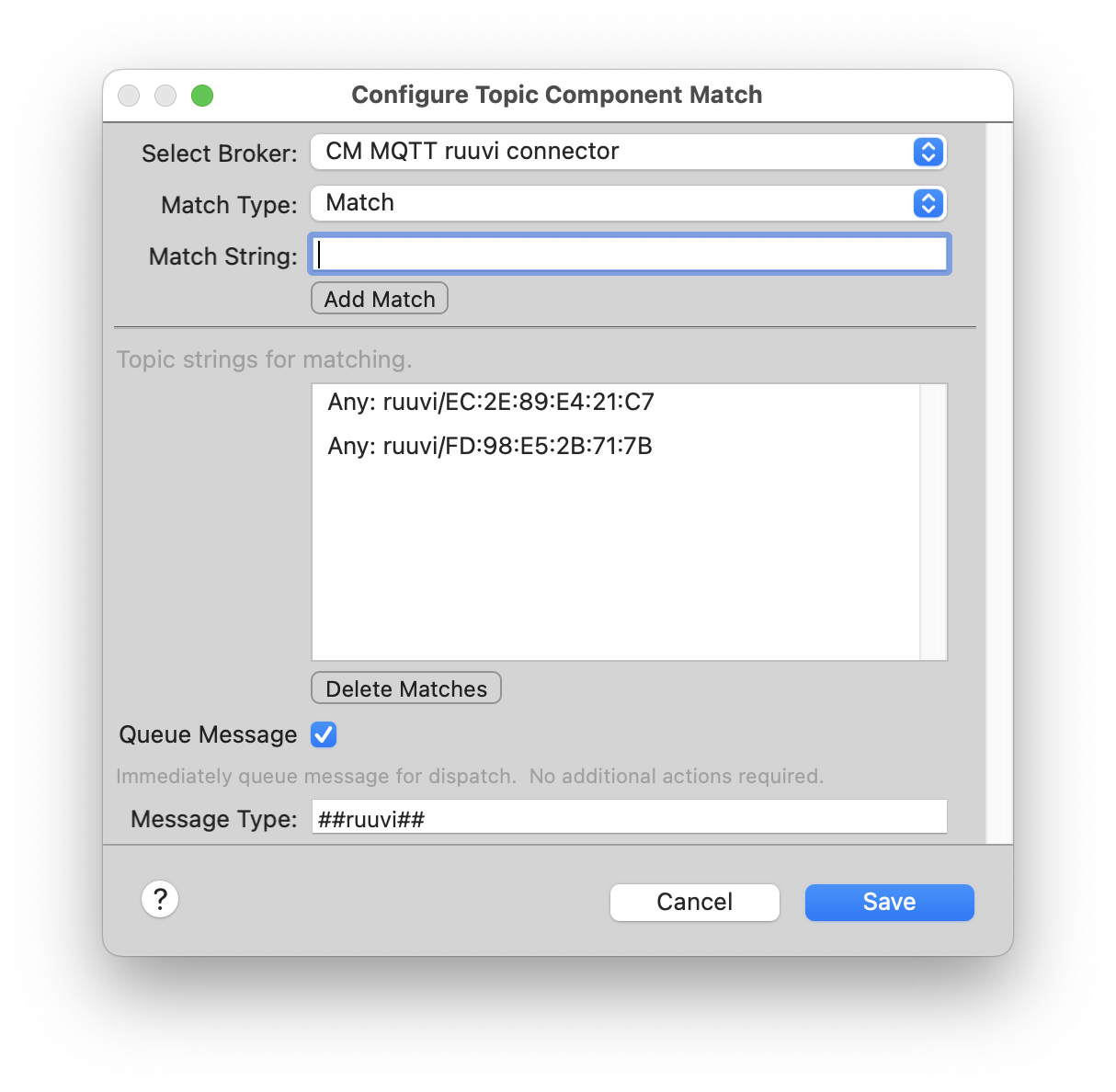
Task: Select topic ruuvi/FD:98:E5:2B:71:7B in list
Action: point(616,446)
